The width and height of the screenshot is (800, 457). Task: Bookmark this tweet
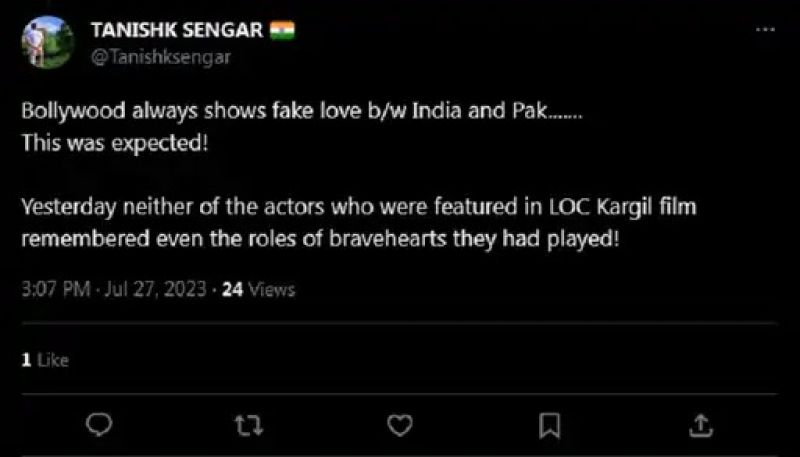point(549,426)
